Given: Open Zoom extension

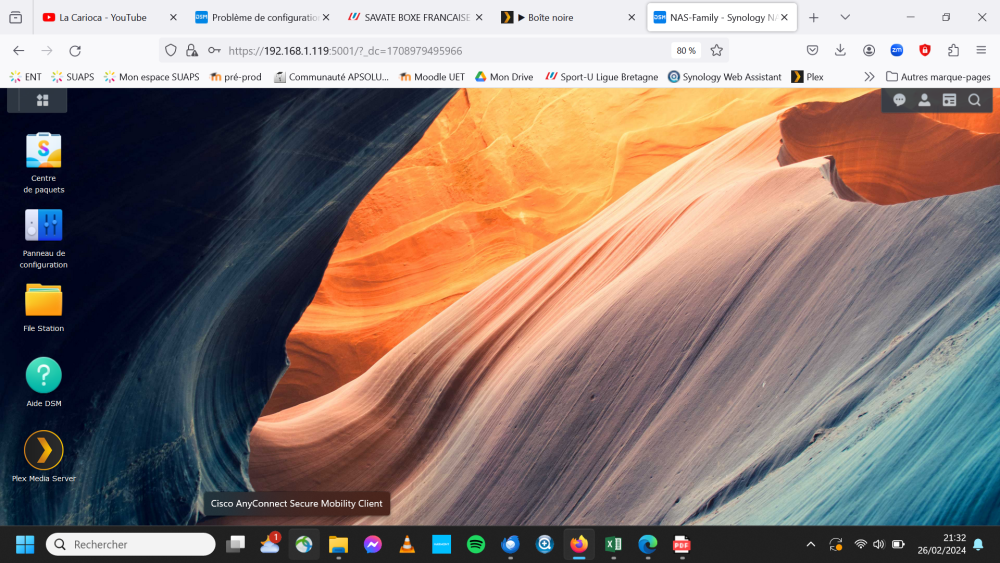Looking at the screenshot, I should (x=897, y=50).
